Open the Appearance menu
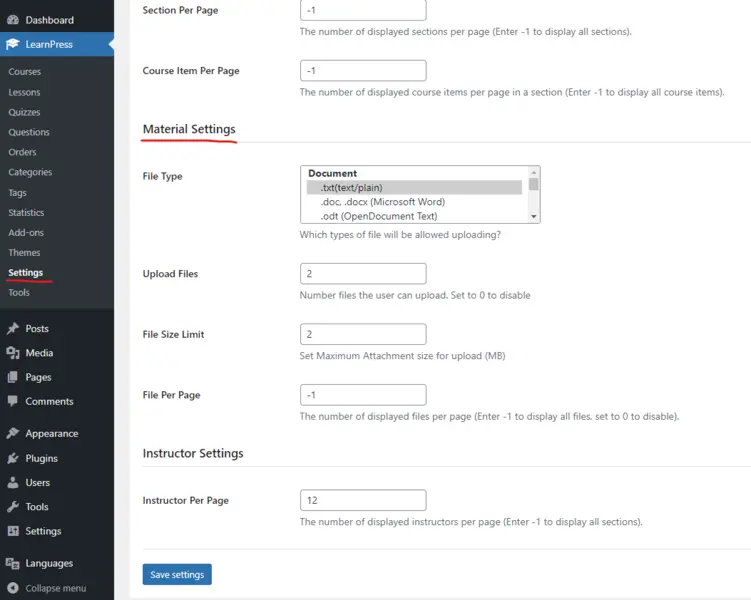This screenshot has height=600, width=751. [x=57, y=433]
